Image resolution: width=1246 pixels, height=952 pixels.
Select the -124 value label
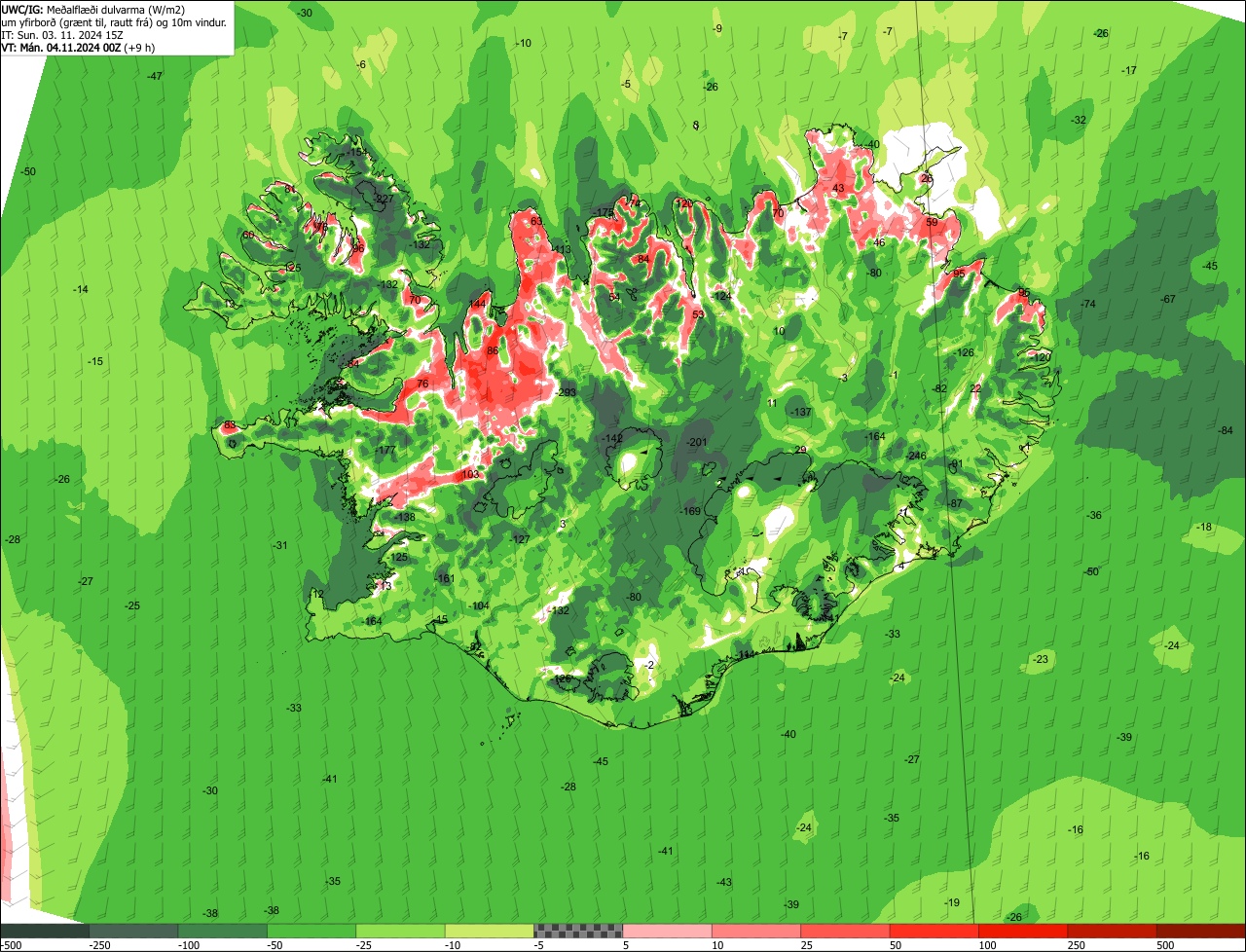tap(721, 295)
